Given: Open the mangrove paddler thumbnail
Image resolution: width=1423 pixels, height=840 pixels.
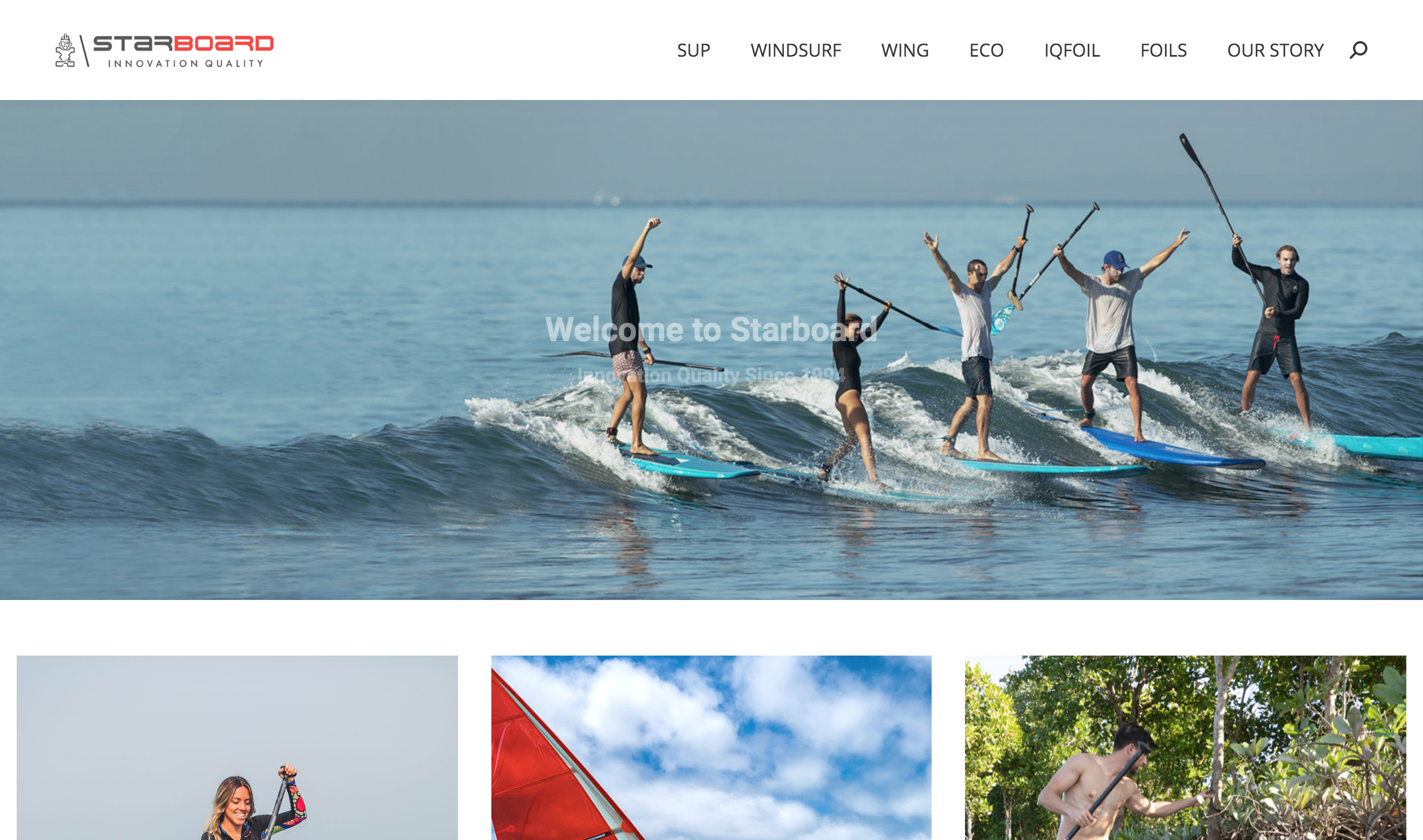Looking at the screenshot, I should pos(1185,748).
